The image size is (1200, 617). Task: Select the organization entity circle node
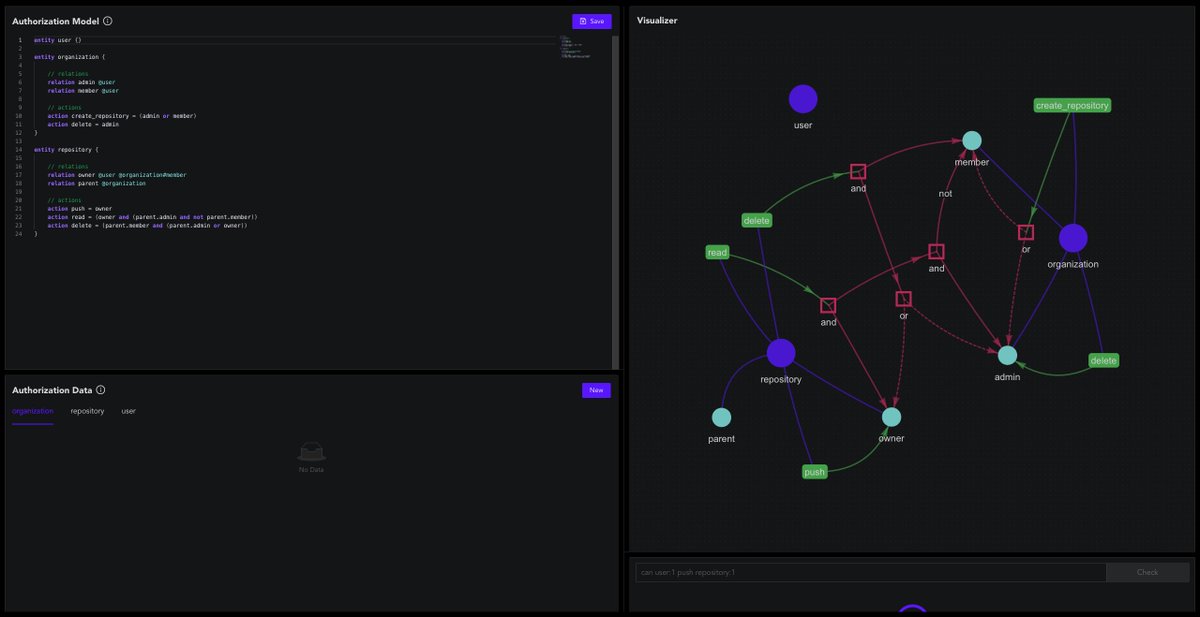coord(1073,238)
